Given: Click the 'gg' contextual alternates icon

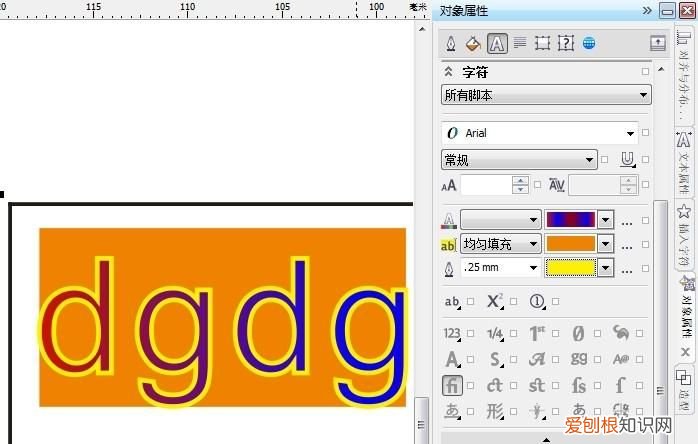Looking at the screenshot, I should point(579,359).
